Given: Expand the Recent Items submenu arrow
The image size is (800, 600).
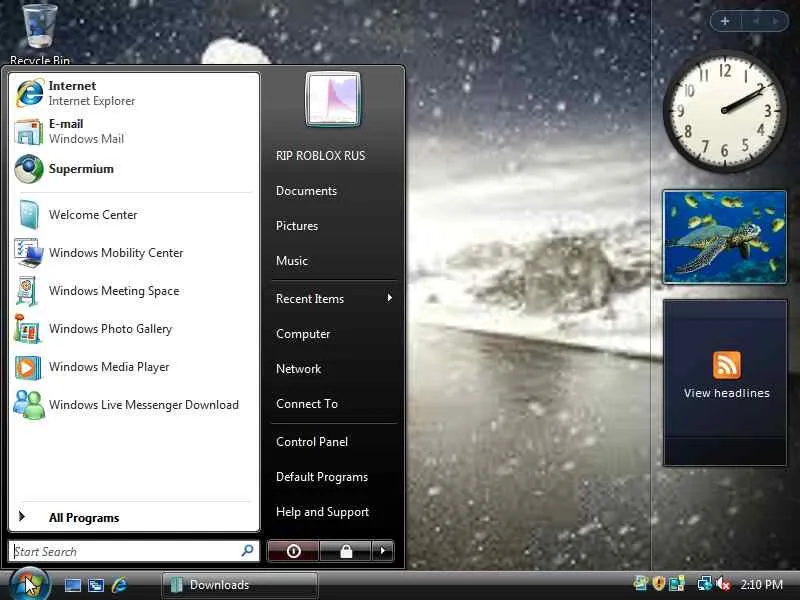Looking at the screenshot, I should pyautogui.click(x=389, y=298).
